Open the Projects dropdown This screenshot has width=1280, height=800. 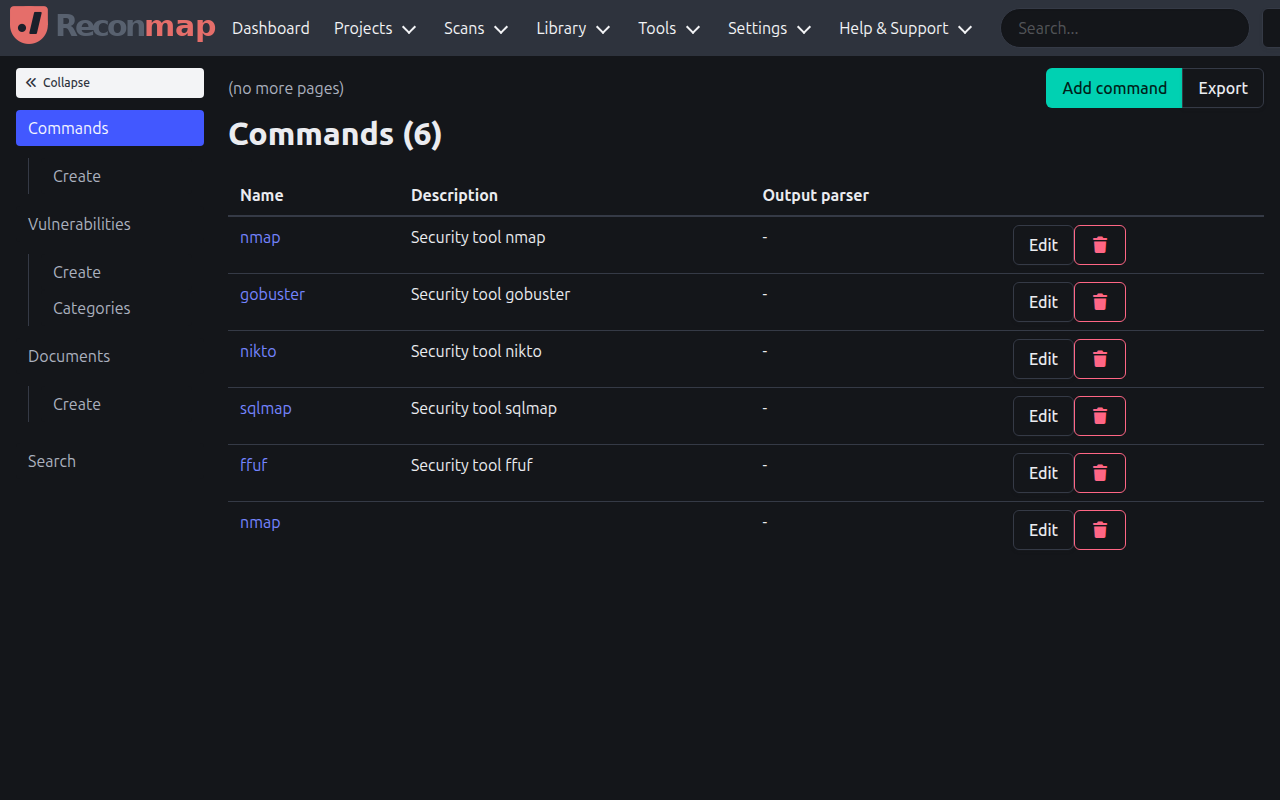(374, 28)
